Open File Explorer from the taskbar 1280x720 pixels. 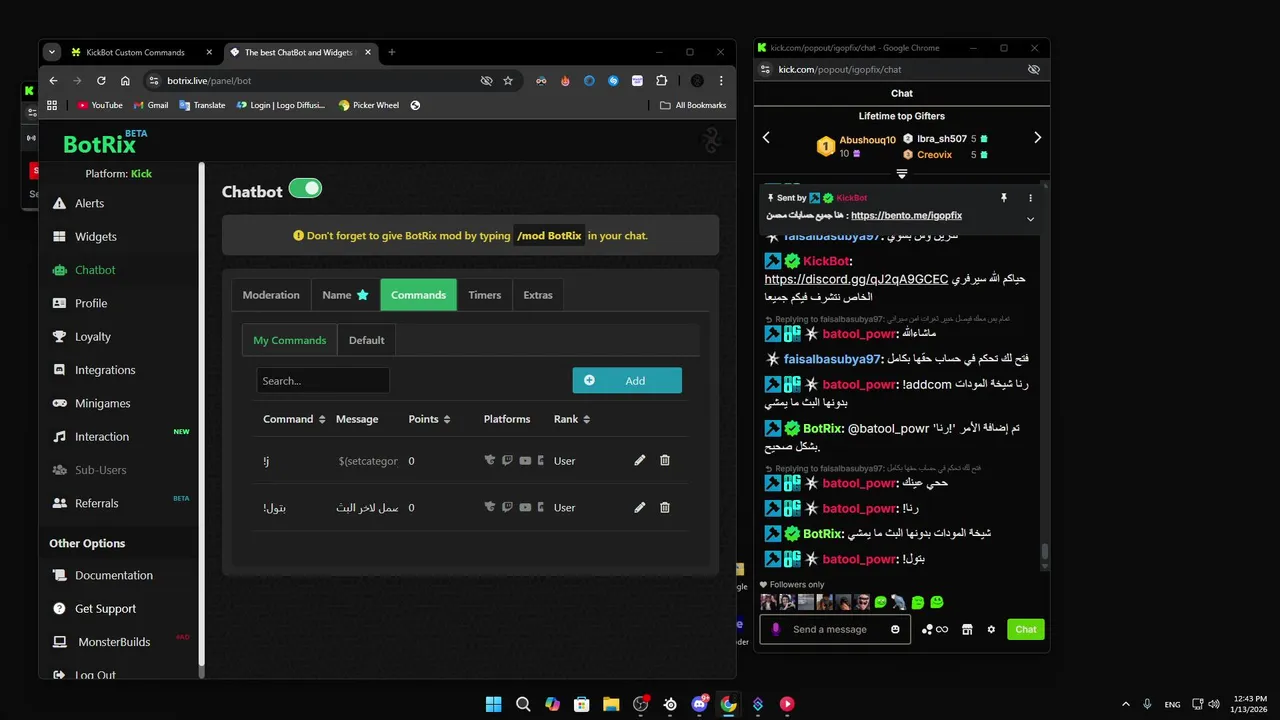pyautogui.click(x=611, y=704)
